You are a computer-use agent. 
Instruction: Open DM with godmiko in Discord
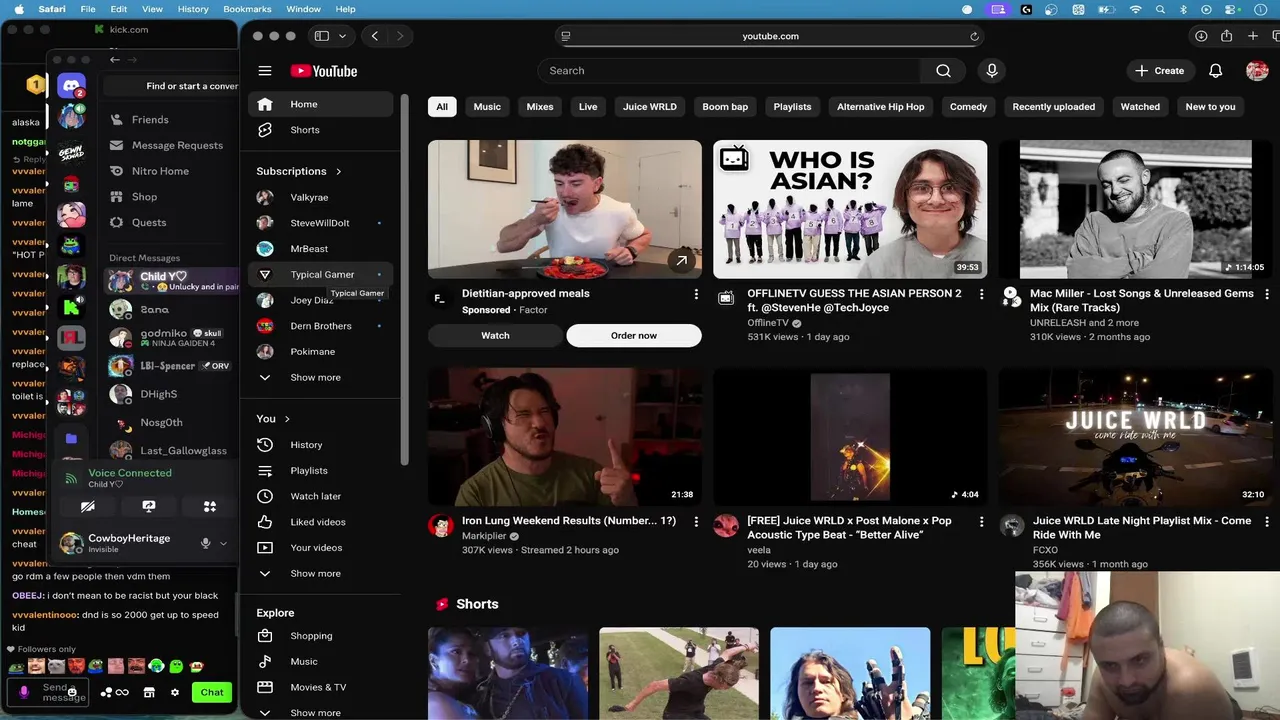[172, 338]
